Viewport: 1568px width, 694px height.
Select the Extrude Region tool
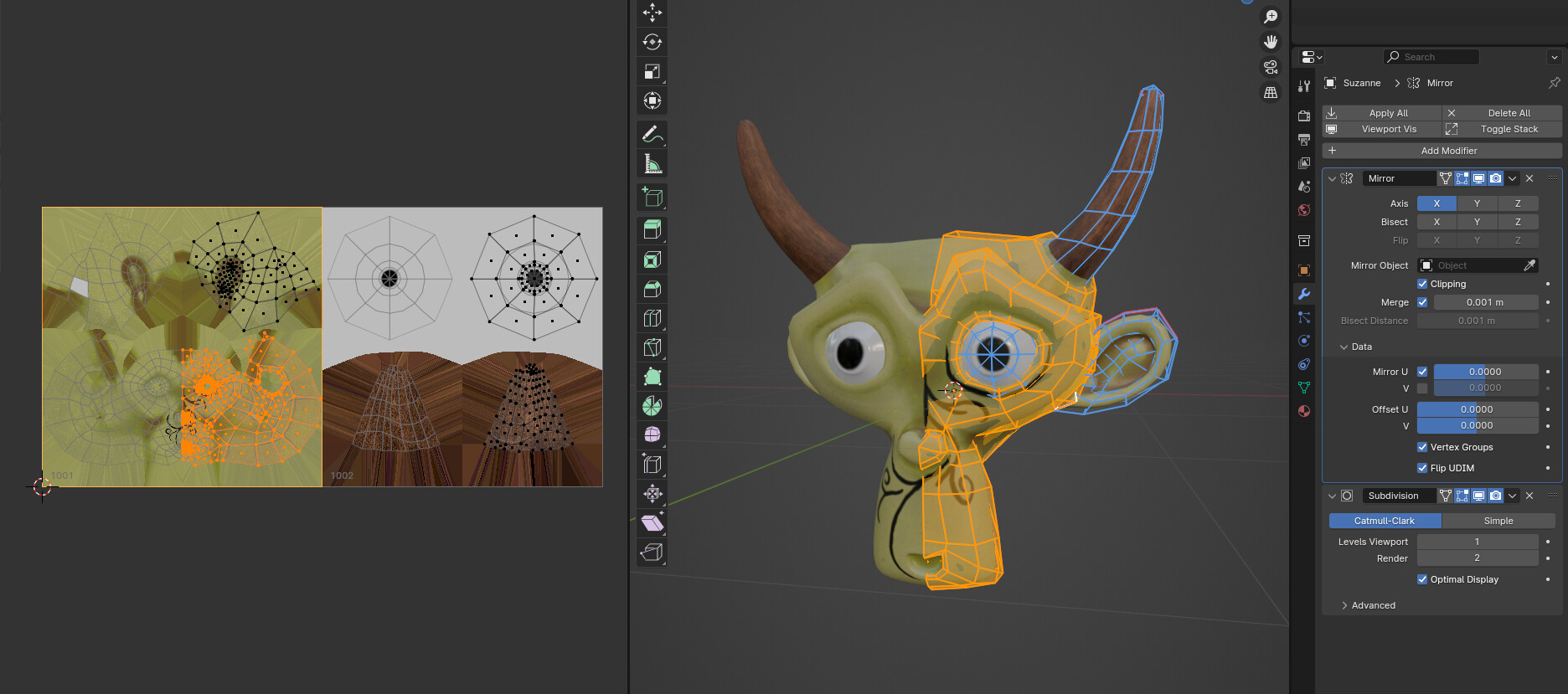point(652,229)
